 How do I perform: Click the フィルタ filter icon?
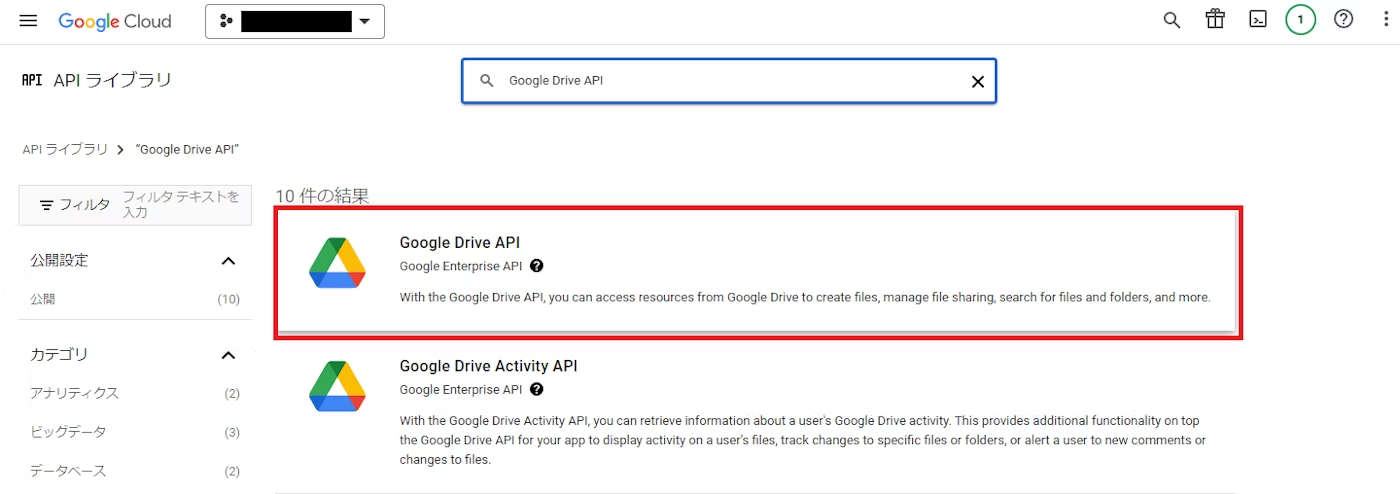(46, 205)
